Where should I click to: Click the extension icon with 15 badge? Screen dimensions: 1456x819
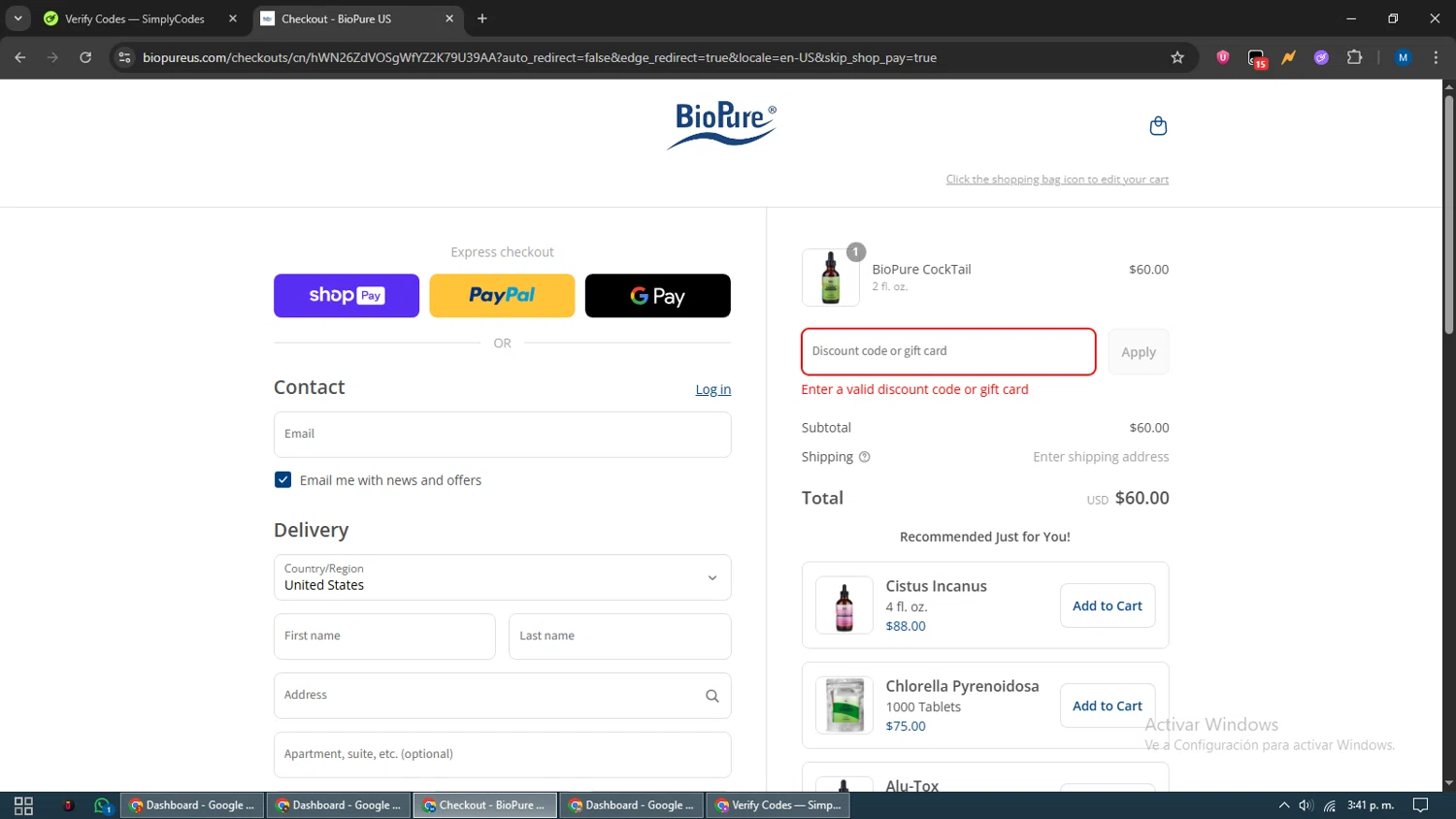coord(1257,58)
